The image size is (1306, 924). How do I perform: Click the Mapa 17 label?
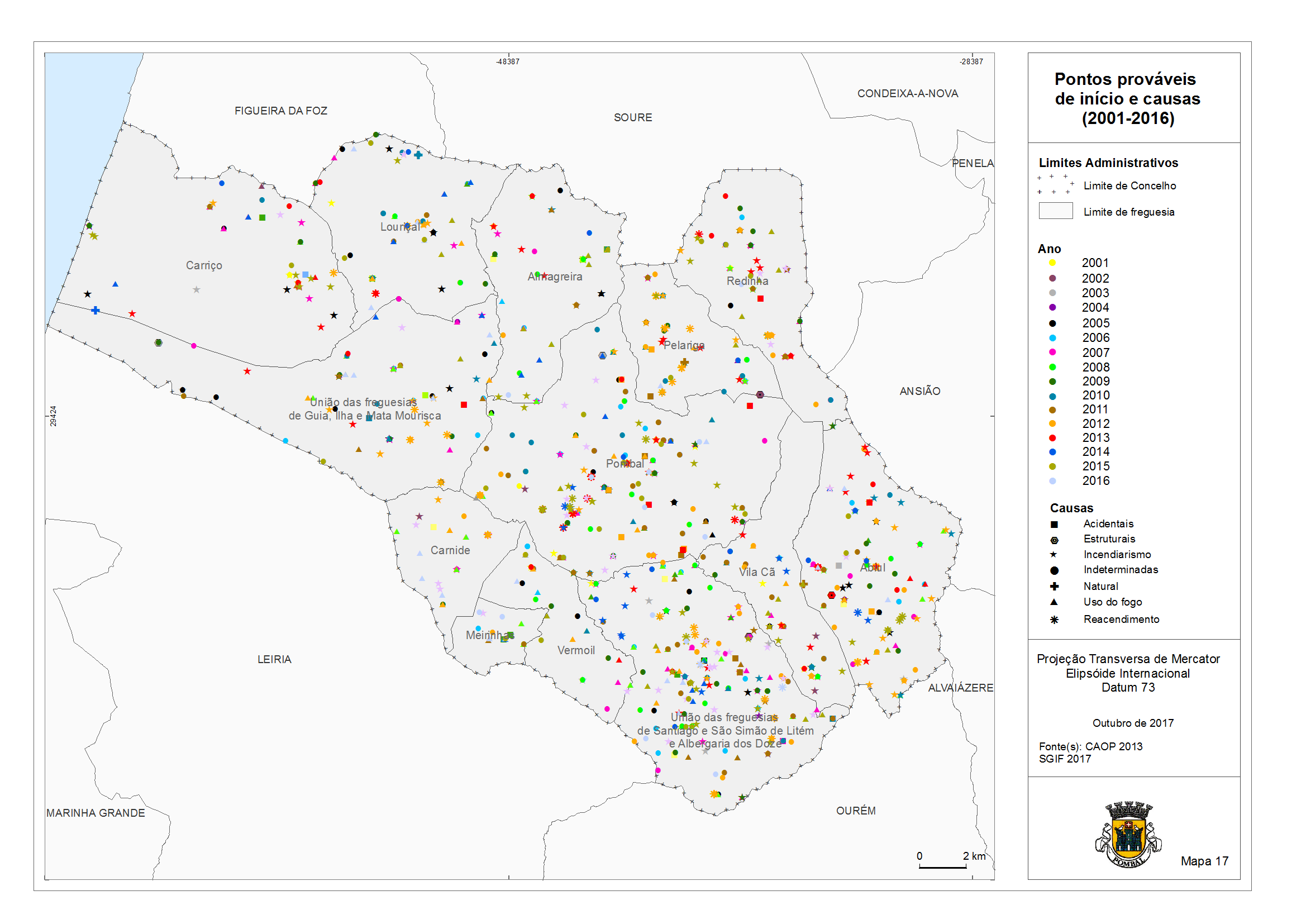click(1204, 861)
